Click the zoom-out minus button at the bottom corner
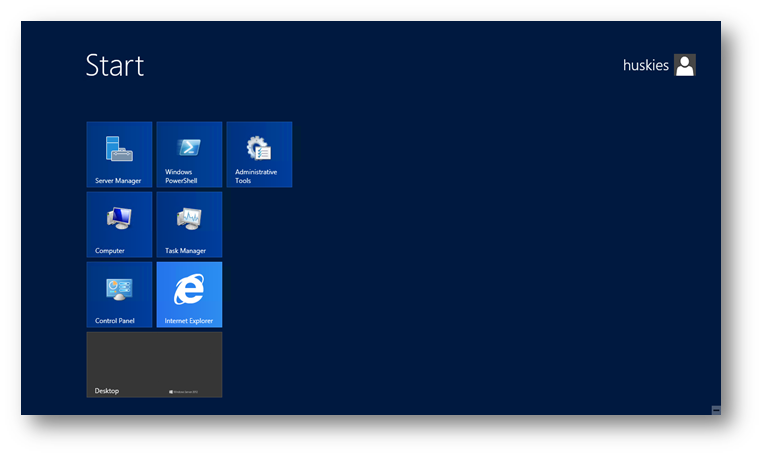The height and width of the screenshot is (457, 763). click(716, 410)
